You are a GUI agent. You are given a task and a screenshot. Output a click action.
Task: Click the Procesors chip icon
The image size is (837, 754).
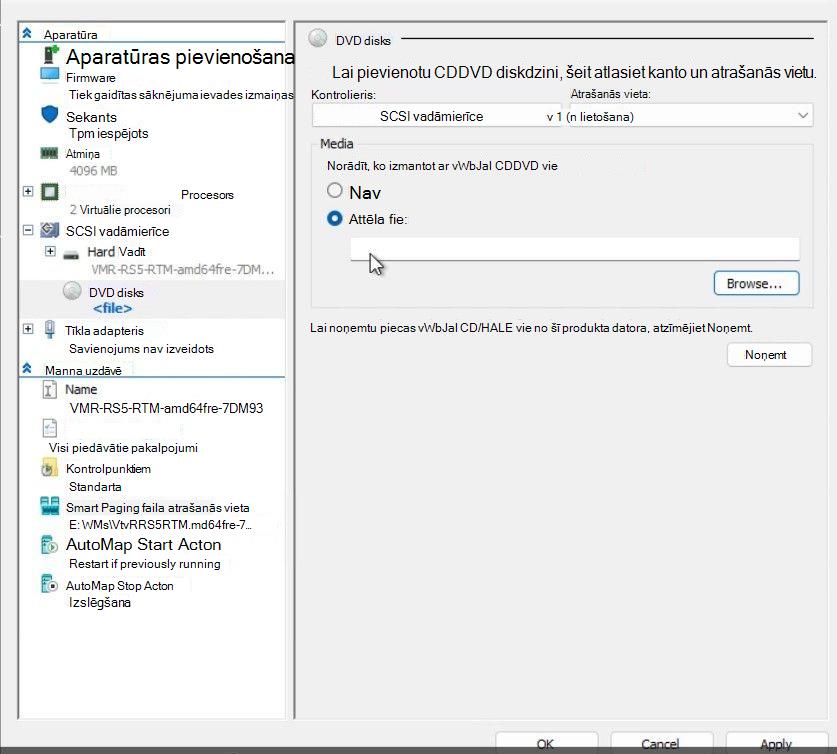click(50, 192)
